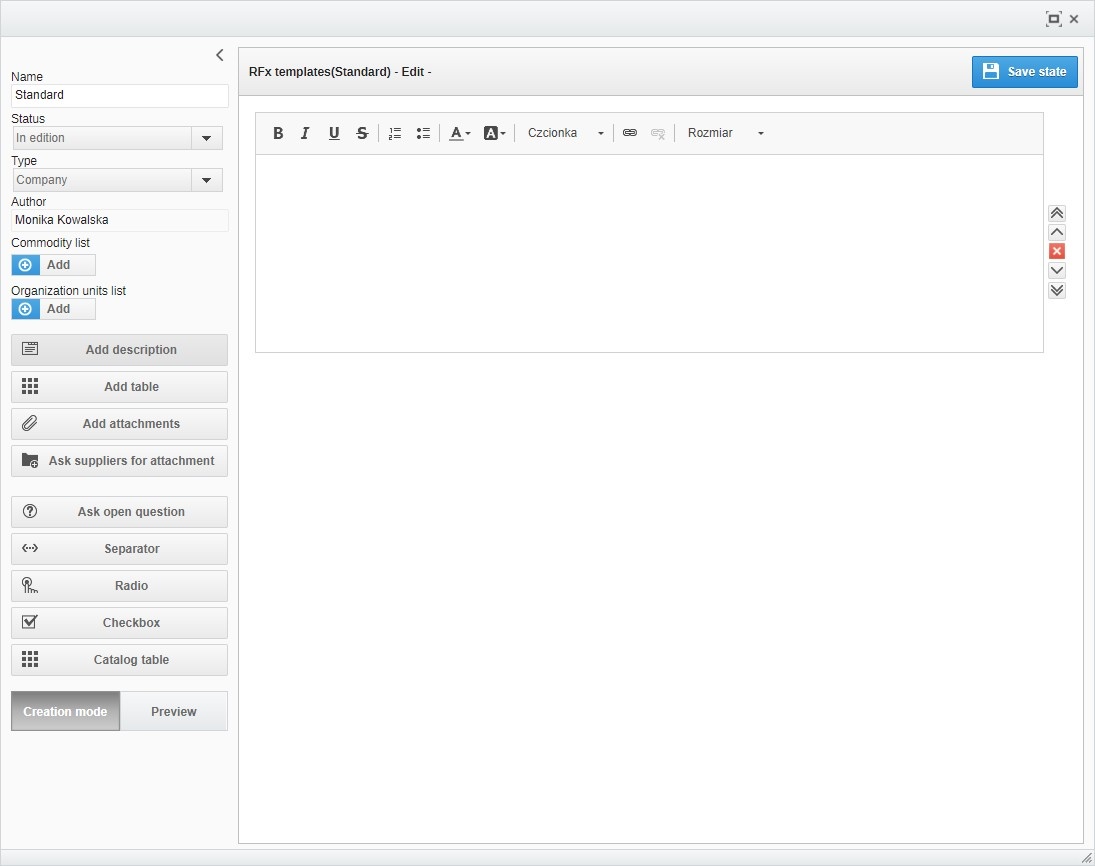Delete section with red X icon
The image size is (1095, 866).
(x=1057, y=251)
